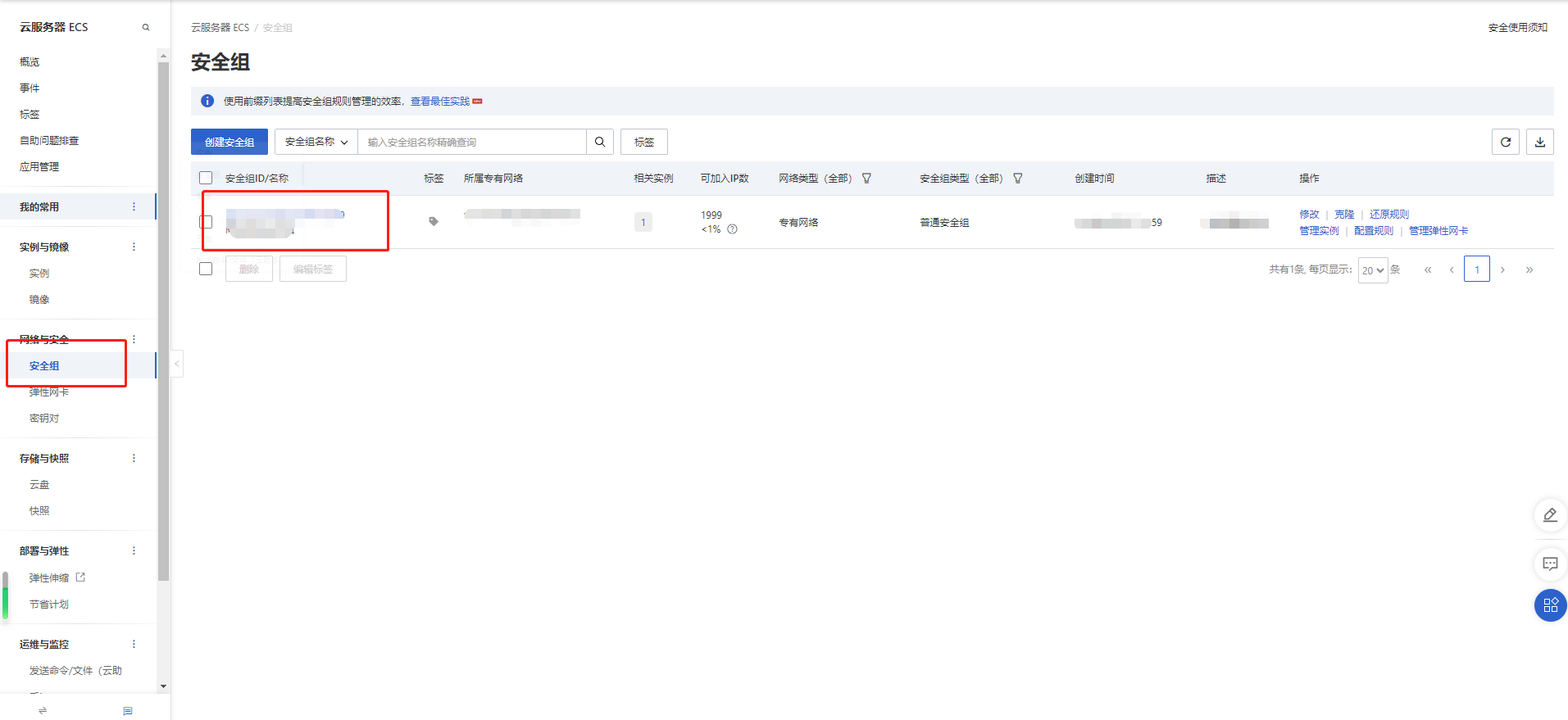The image size is (1568, 720).
Task: Open the network type filter funnel
Action: 866,179
